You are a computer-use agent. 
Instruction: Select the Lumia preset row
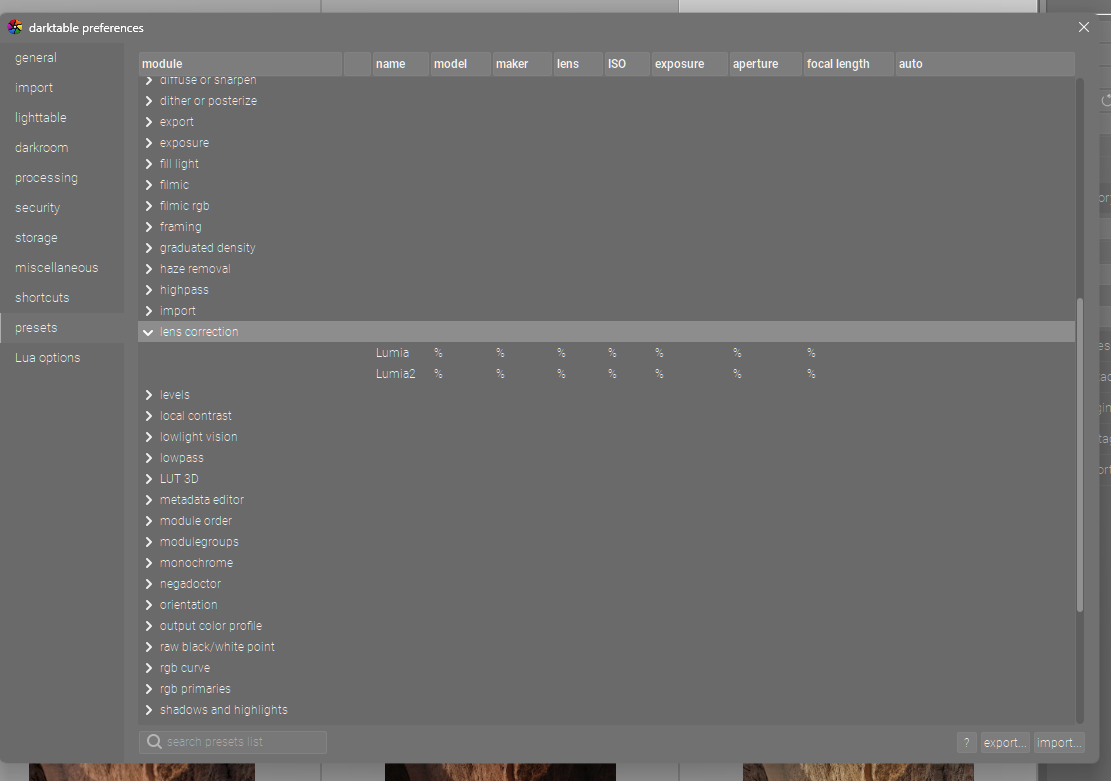coord(607,353)
